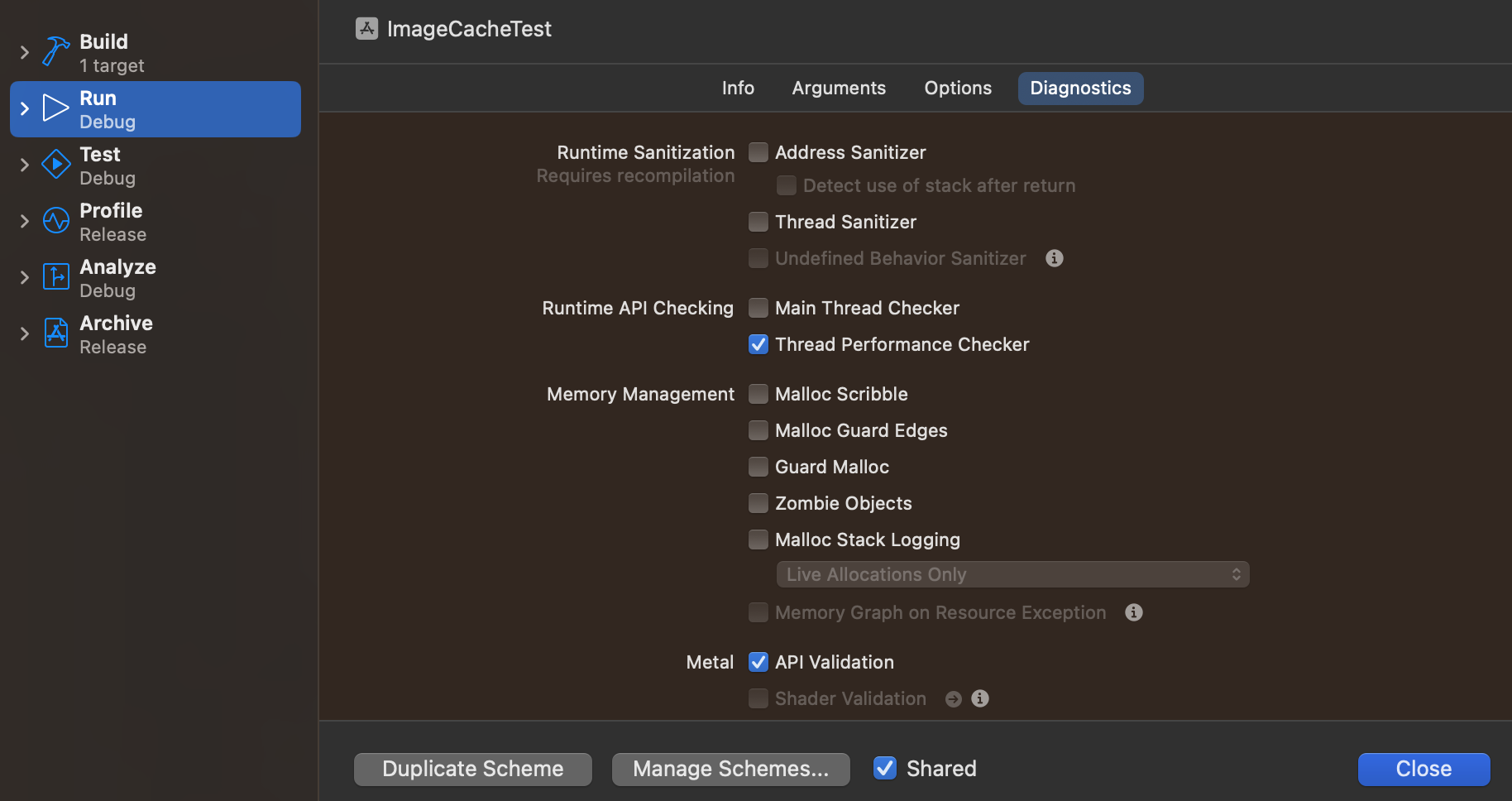Click the Duplicate Scheme button
Screen dimensions: 1512x801
472,769
